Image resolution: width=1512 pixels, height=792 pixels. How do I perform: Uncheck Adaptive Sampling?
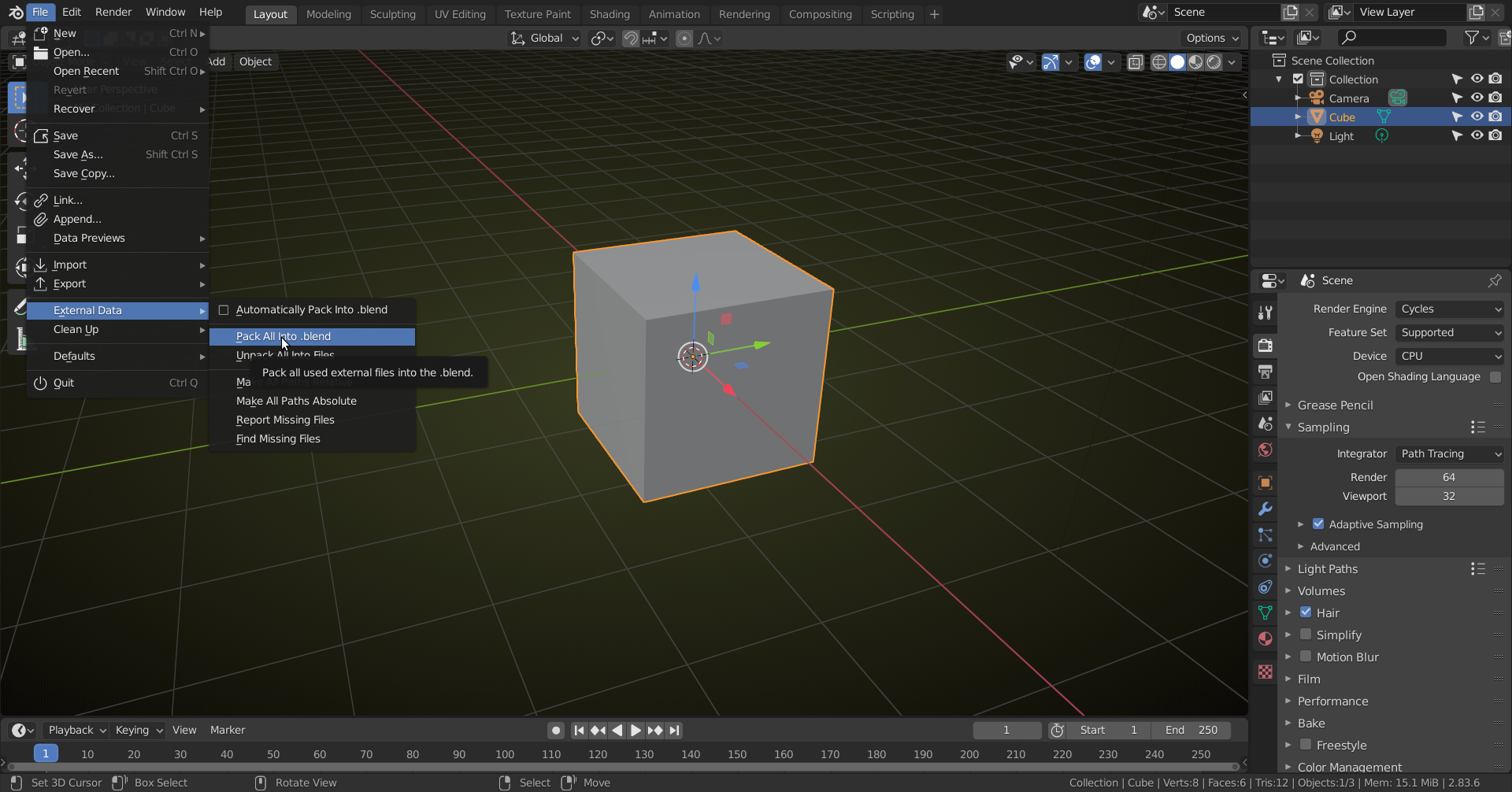point(1318,524)
